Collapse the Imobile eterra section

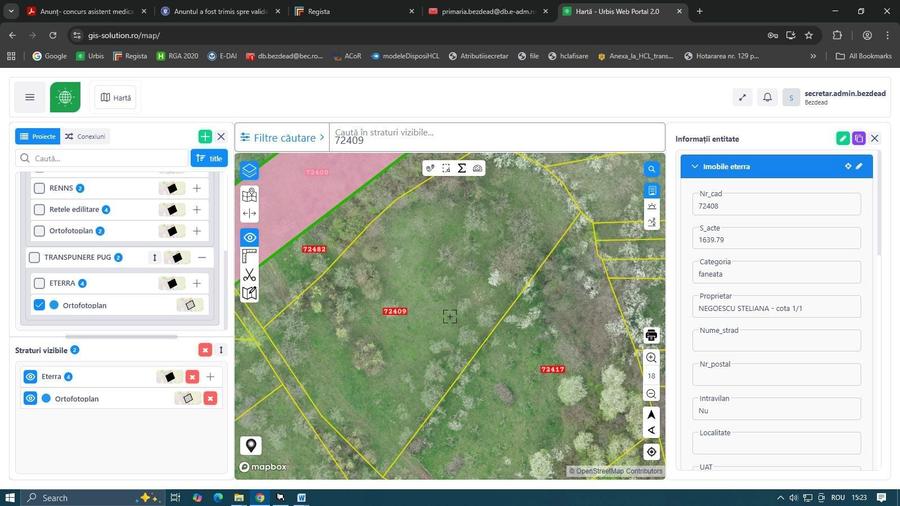[x=695, y=166]
